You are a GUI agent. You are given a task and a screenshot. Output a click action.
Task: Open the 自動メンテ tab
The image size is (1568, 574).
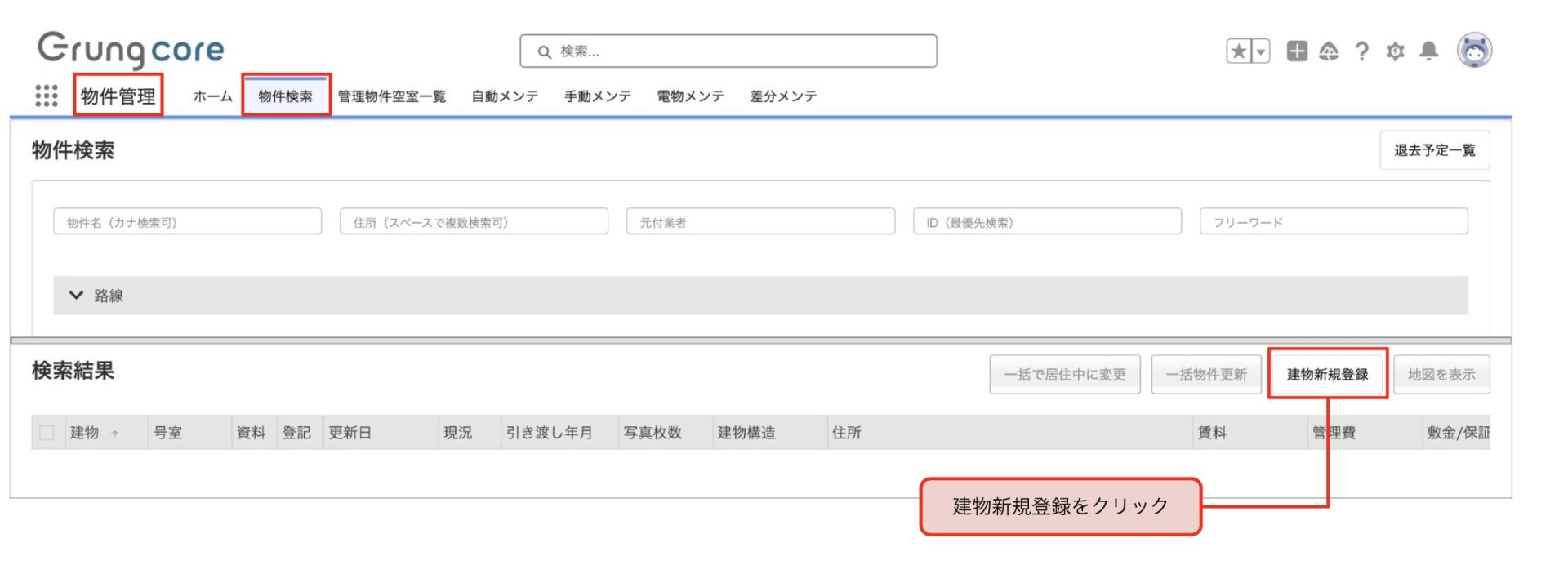pos(505,96)
